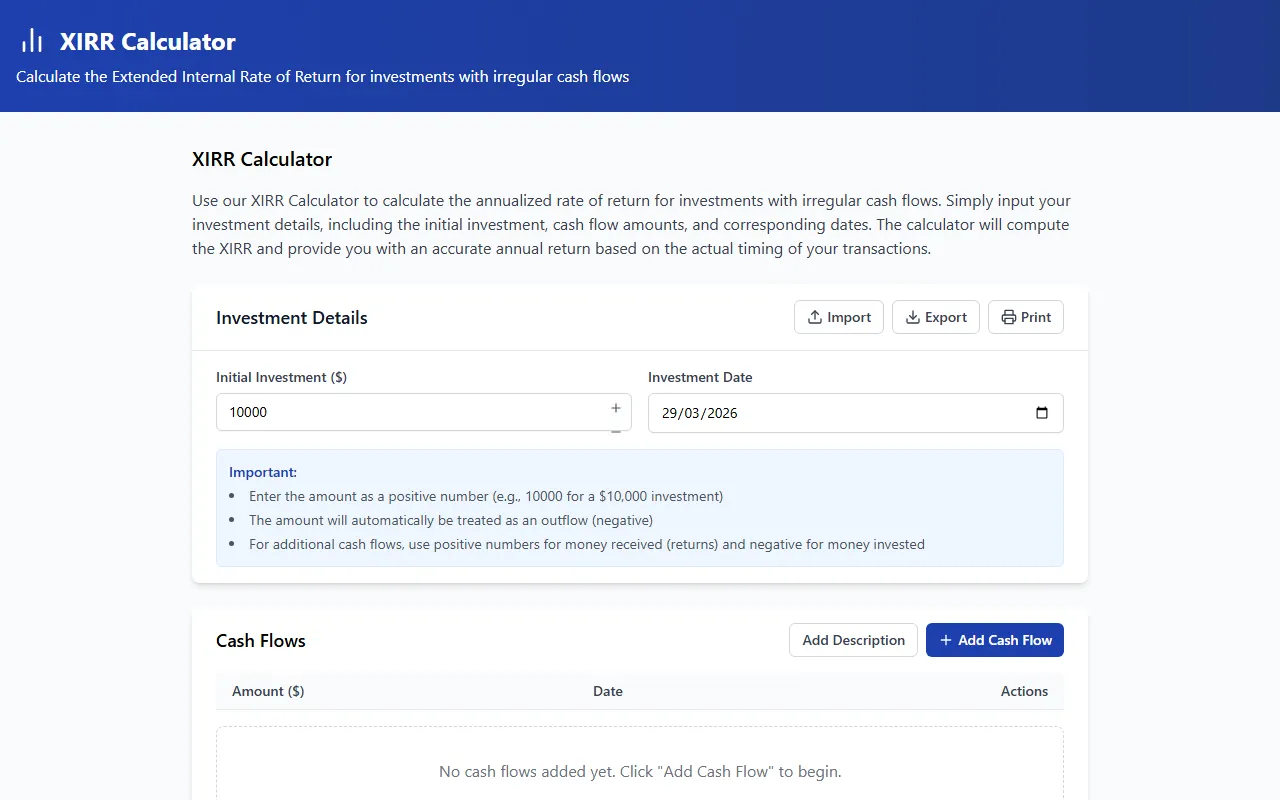Open the calendar picker in Investment Date

1041,413
